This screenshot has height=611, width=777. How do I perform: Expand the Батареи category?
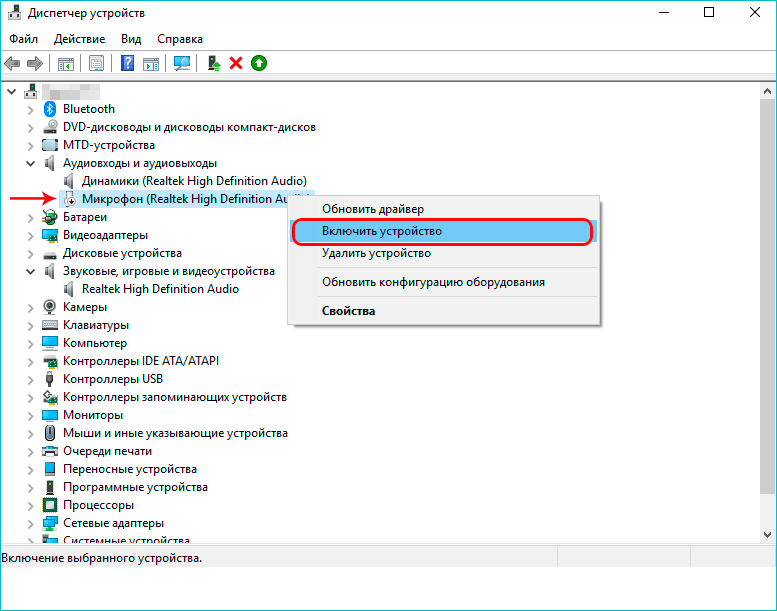tap(31, 218)
